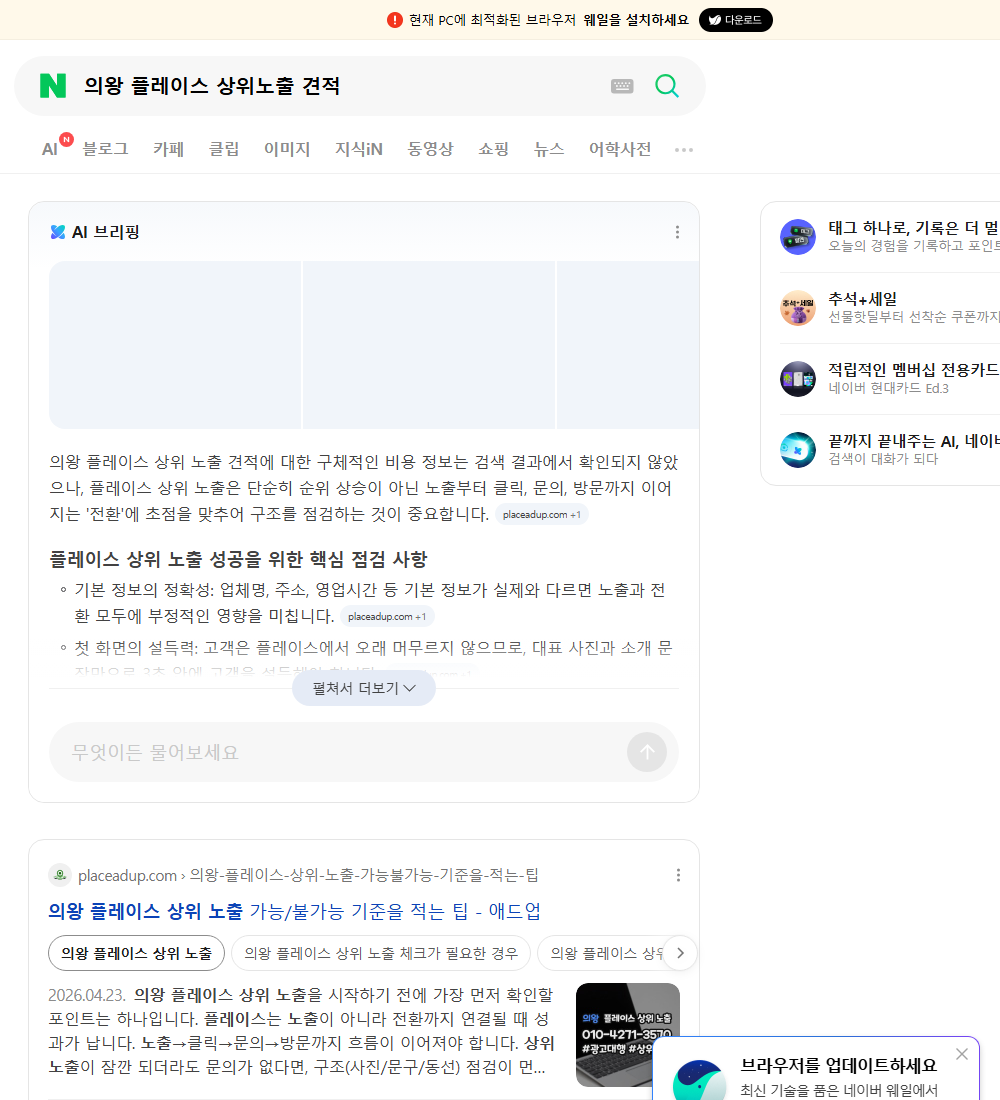Select chip 의왕 플레이스 상위 노출 체크가 필요한 경우

coord(381,953)
